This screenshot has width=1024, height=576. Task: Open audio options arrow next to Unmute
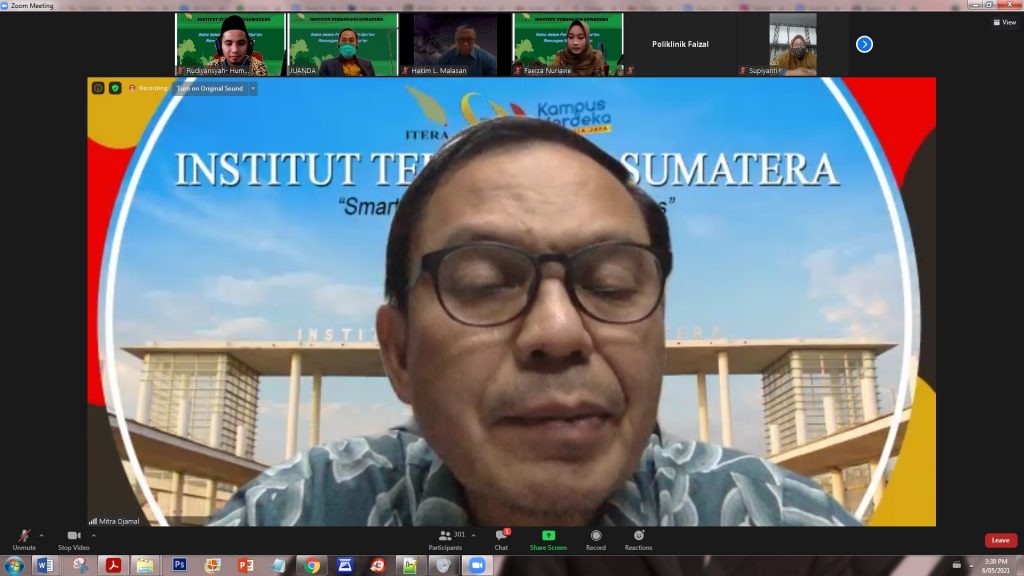tap(42, 536)
